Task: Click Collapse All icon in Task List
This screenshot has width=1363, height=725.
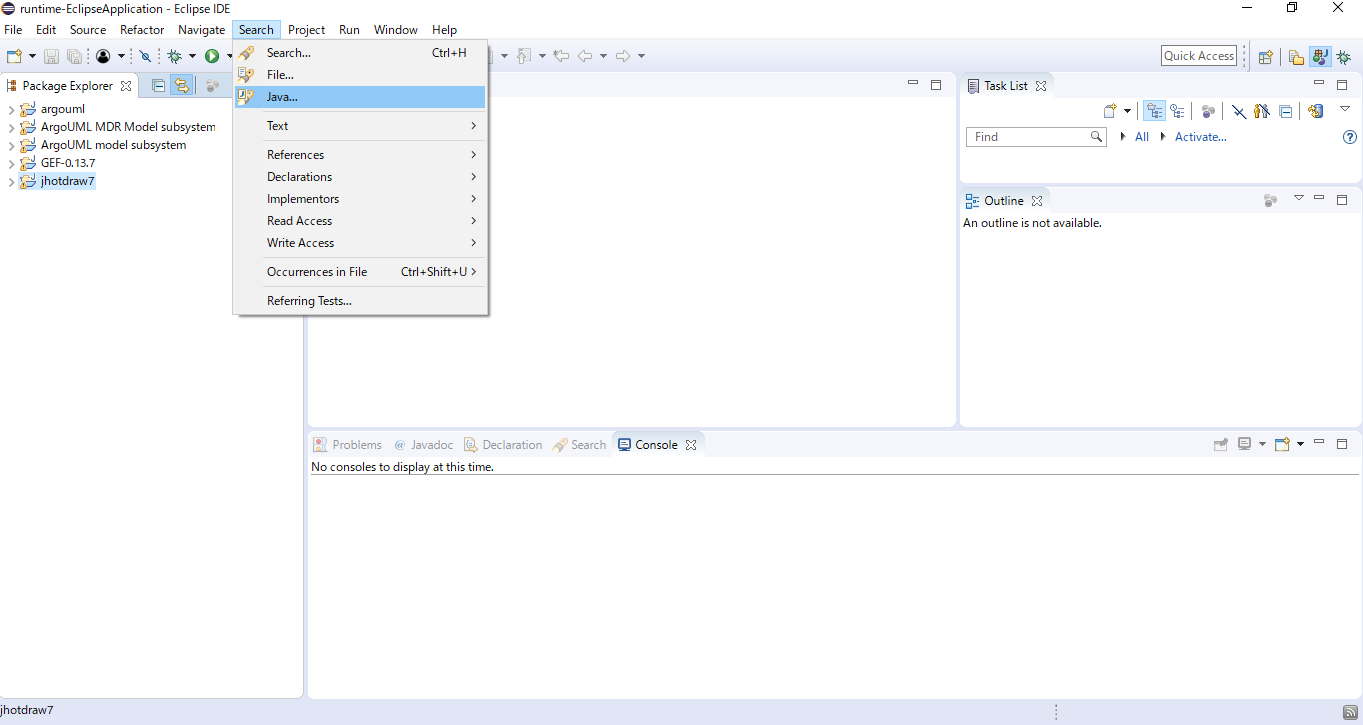Action: pos(1286,111)
